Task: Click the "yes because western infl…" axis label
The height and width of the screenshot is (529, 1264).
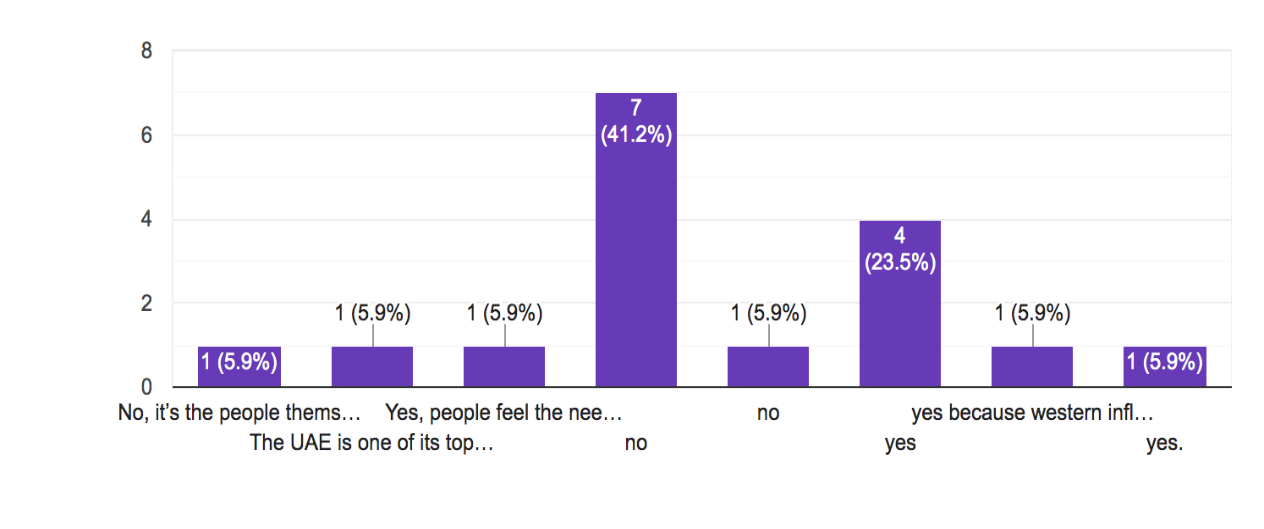Action: [x=1032, y=413]
